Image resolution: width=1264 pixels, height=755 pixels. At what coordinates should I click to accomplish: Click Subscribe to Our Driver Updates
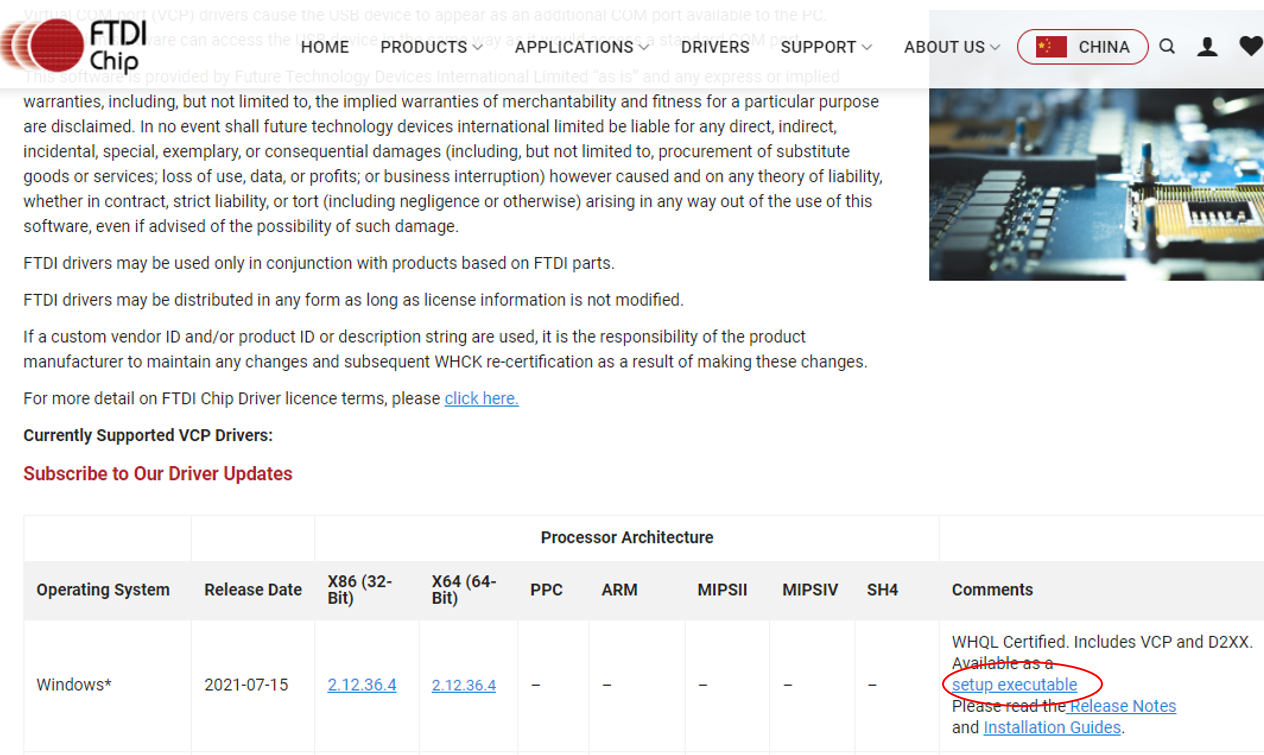[x=158, y=474]
